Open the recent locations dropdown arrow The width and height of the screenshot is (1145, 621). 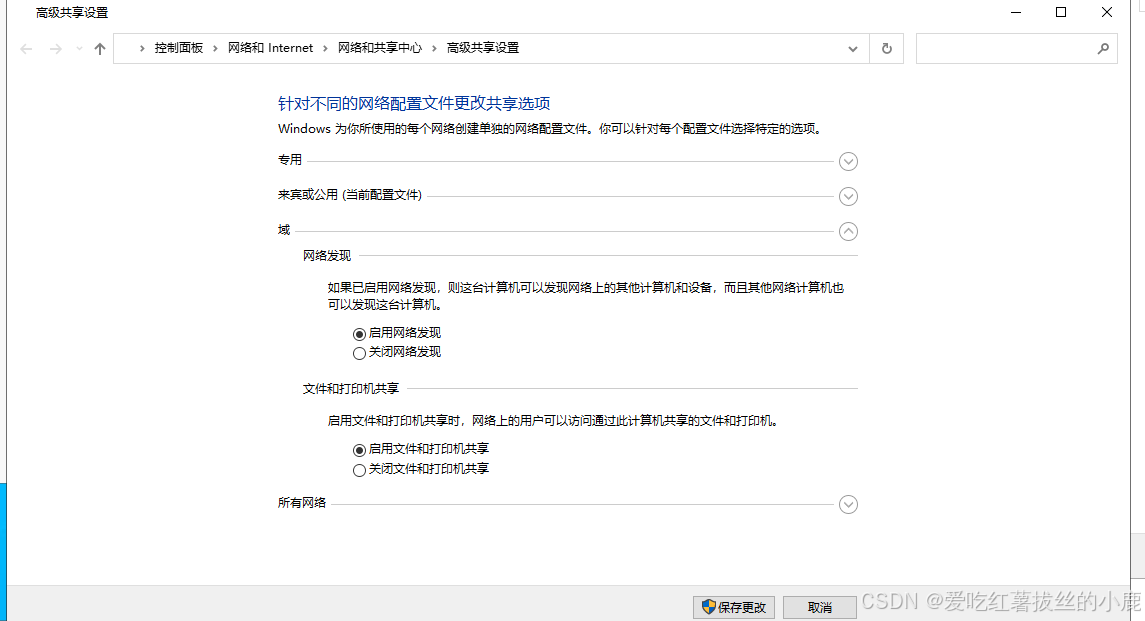tap(79, 48)
